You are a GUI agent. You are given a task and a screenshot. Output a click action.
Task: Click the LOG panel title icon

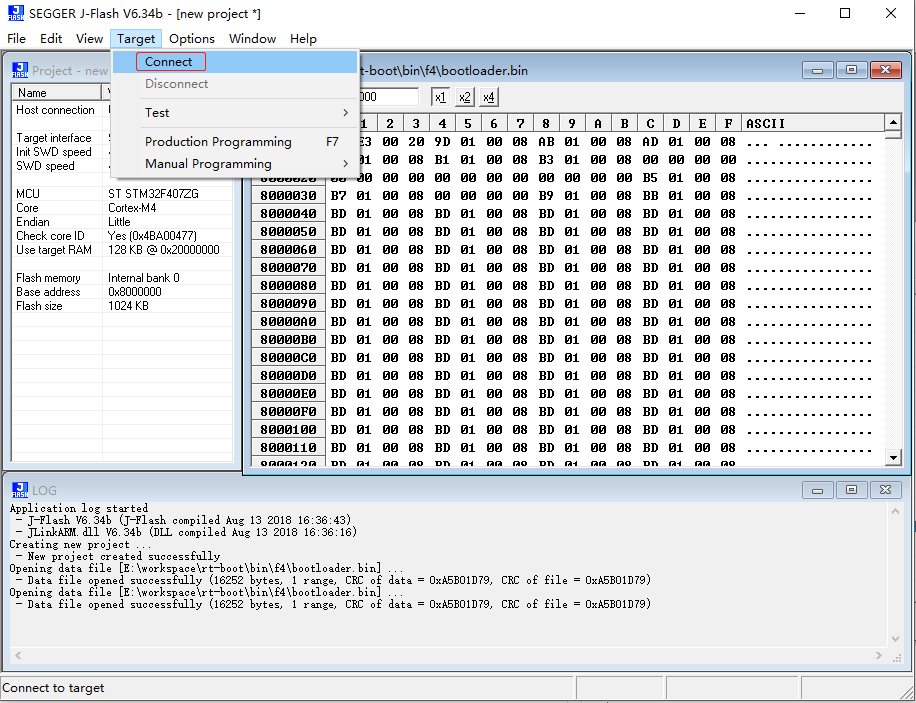(19, 490)
